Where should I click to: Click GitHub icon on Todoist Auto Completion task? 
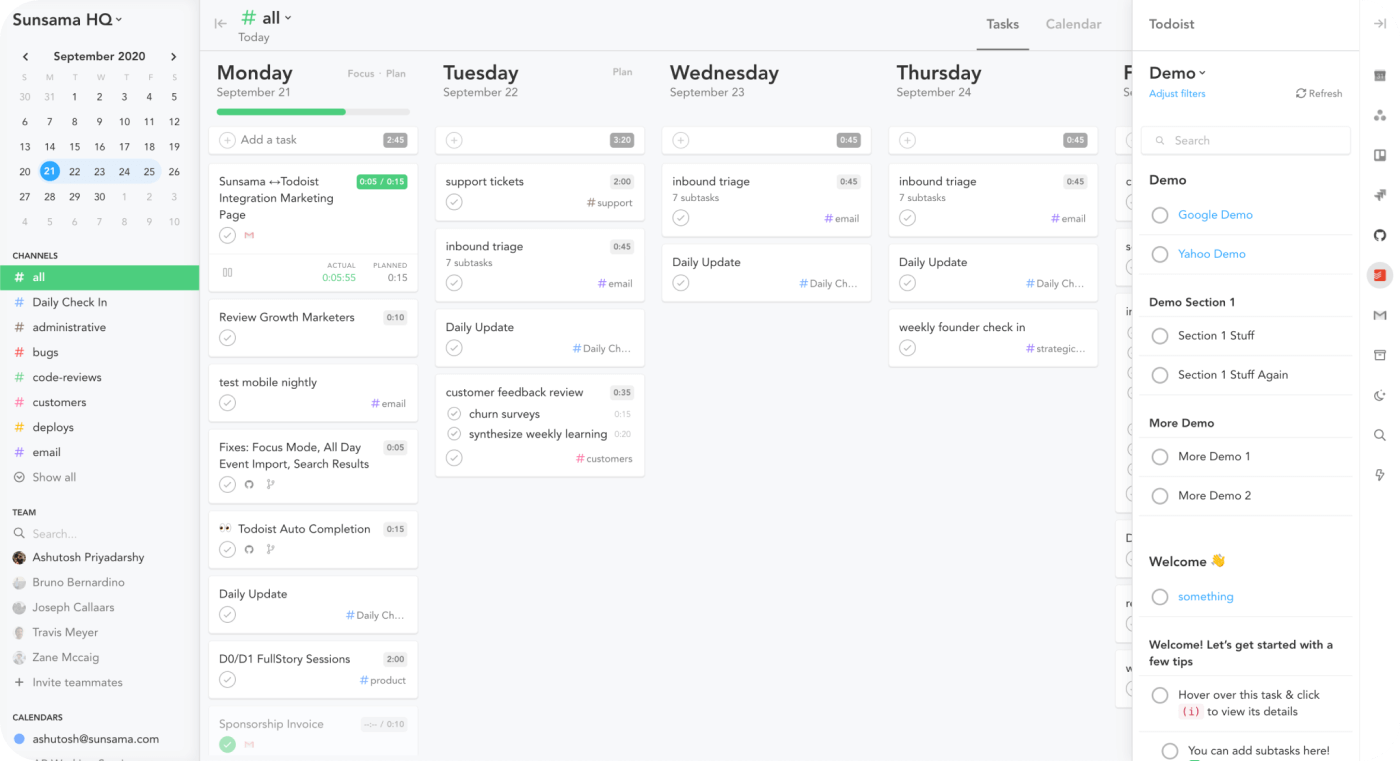pos(249,549)
